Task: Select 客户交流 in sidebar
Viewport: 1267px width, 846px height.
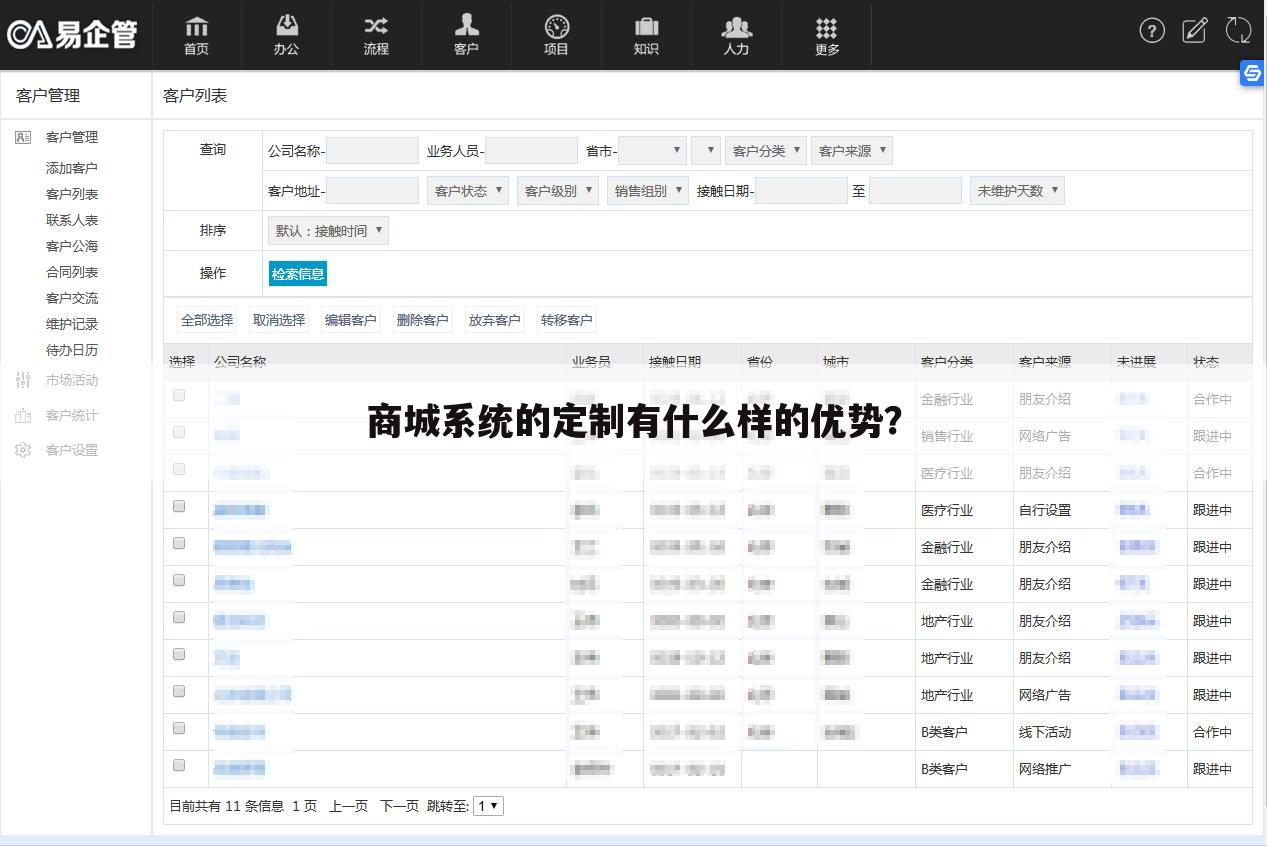Action: tap(72, 298)
